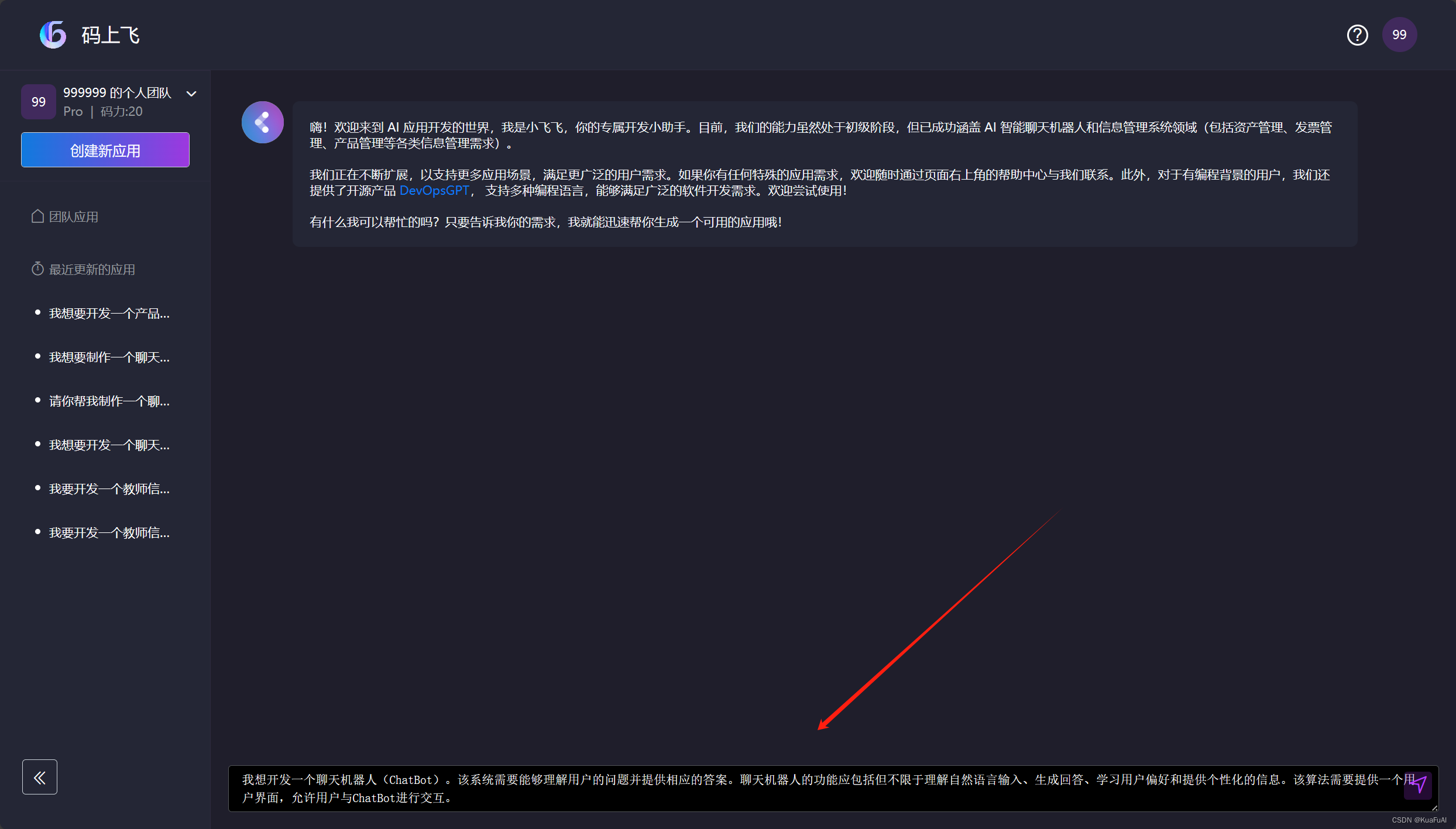
Task: Click the clock icon beside 最近更新的应用
Action: [37, 269]
